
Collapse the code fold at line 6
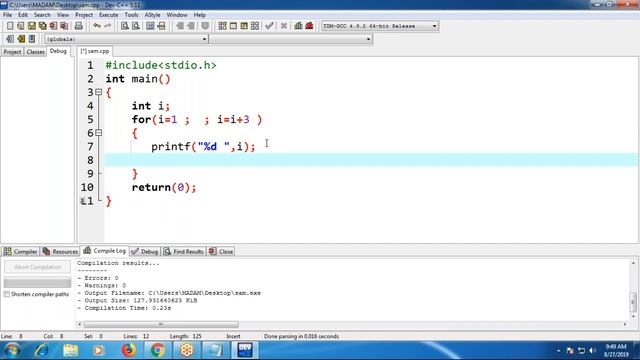pyautogui.click(x=98, y=133)
